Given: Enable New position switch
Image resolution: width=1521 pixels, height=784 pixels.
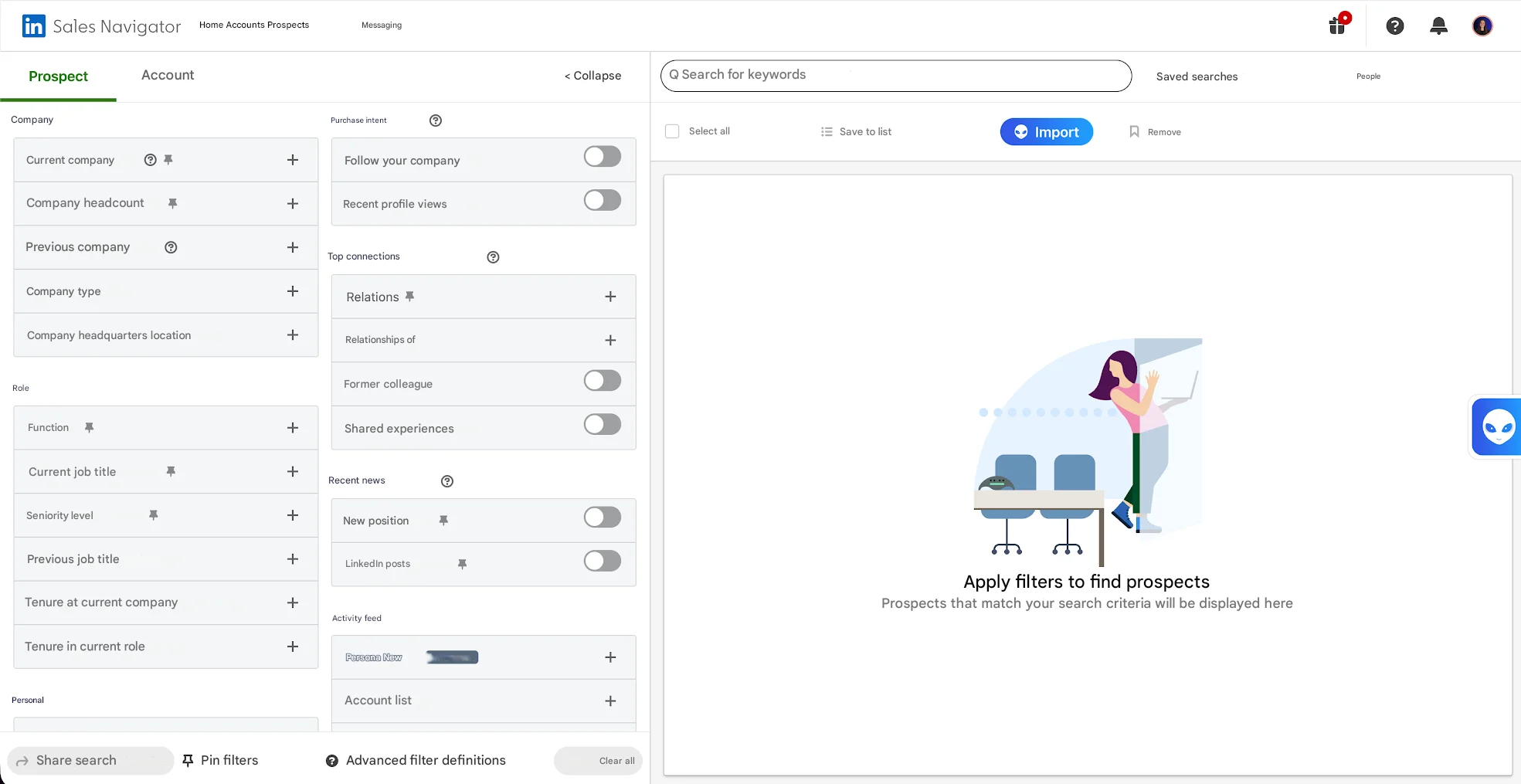Looking at the screenshot, I should 603,518.
